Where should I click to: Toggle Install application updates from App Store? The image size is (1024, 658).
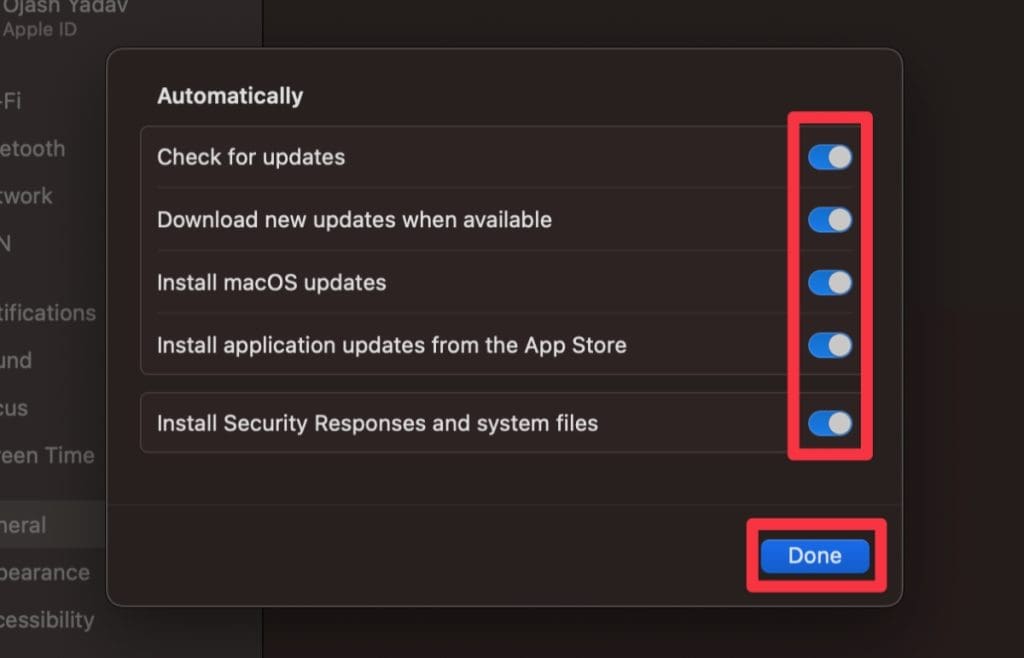click(x=830, y=346)
